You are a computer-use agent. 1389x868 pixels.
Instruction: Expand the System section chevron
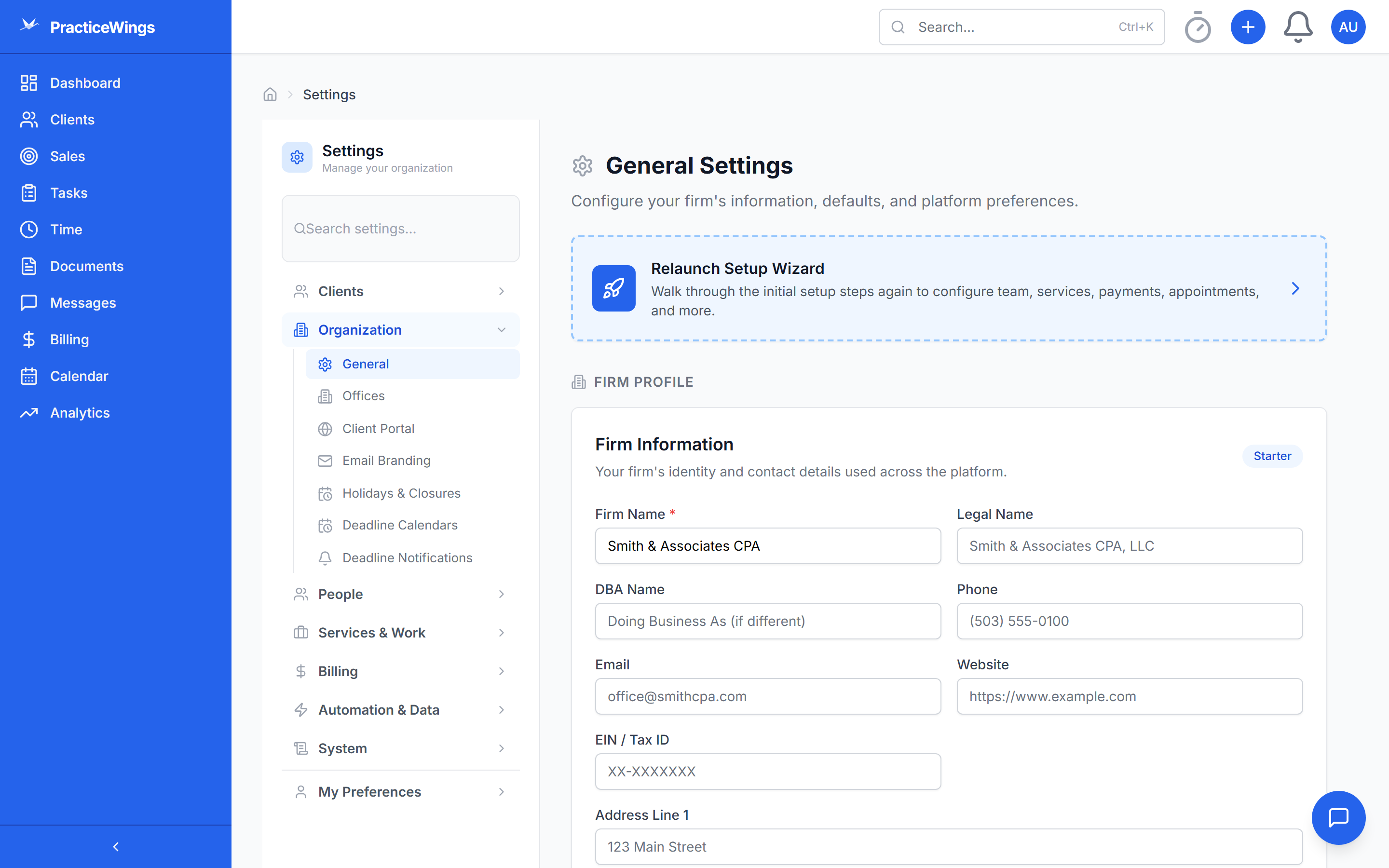click(501, 748)
